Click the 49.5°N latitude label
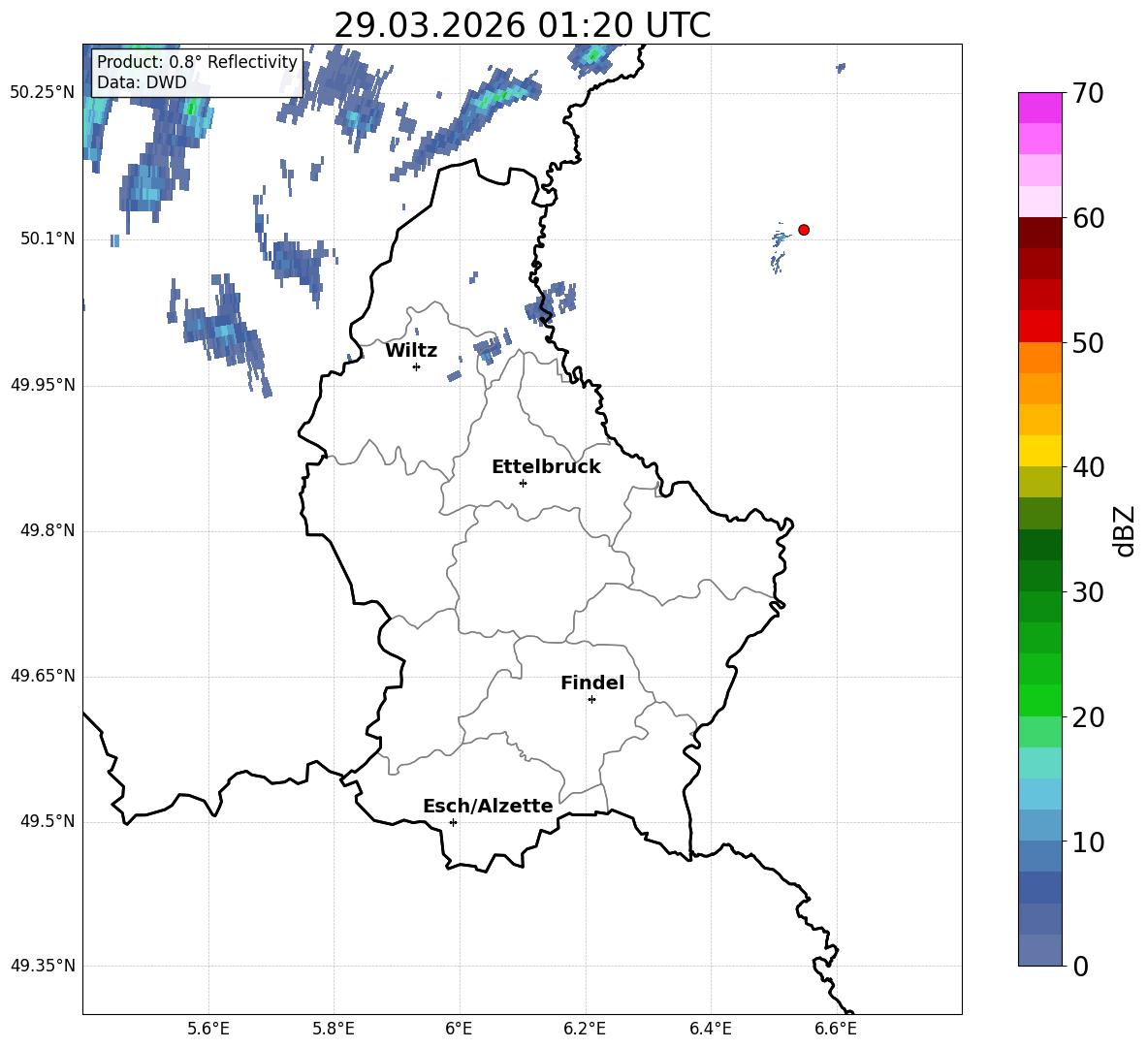This screenshot has width=1148, height=1048. click(x=48, y=821)
